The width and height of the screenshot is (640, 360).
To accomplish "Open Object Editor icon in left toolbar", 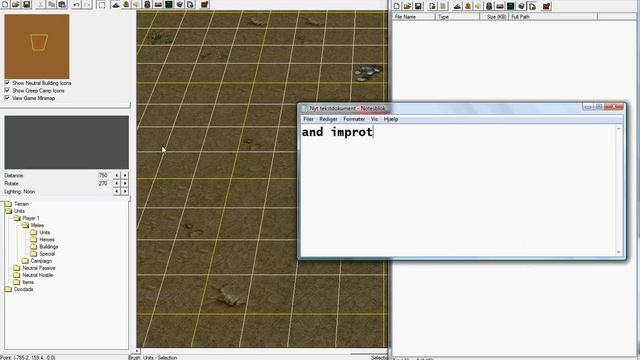I will click(x=147, y=4).
